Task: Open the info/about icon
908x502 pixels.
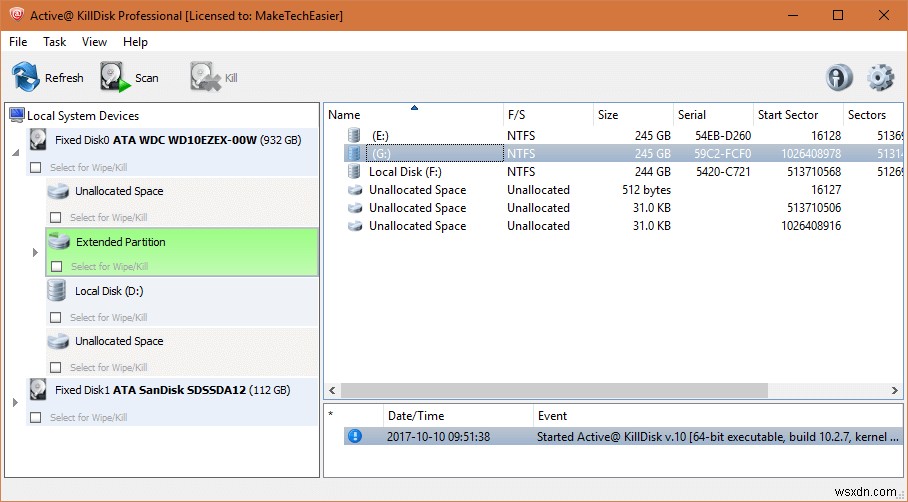Action: 839,78
